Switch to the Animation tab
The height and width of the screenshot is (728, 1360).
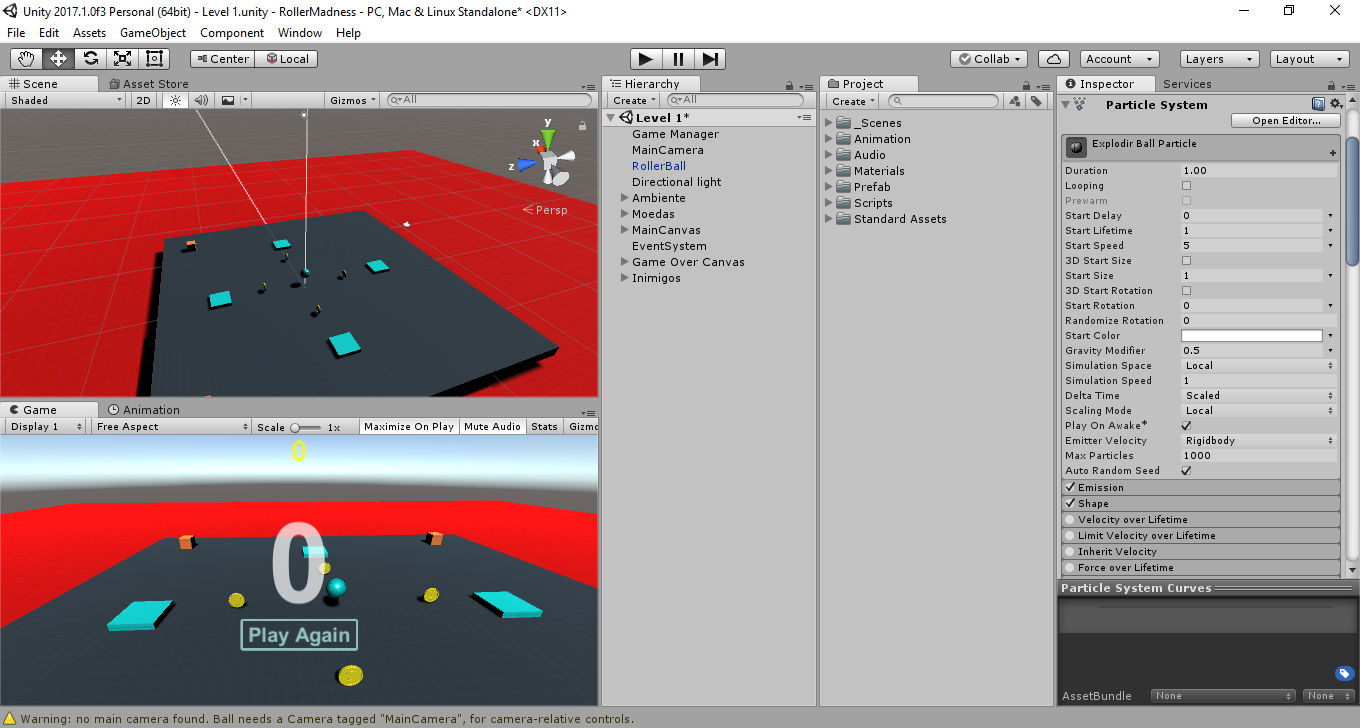pyautogui.click(x=144, y=410)
